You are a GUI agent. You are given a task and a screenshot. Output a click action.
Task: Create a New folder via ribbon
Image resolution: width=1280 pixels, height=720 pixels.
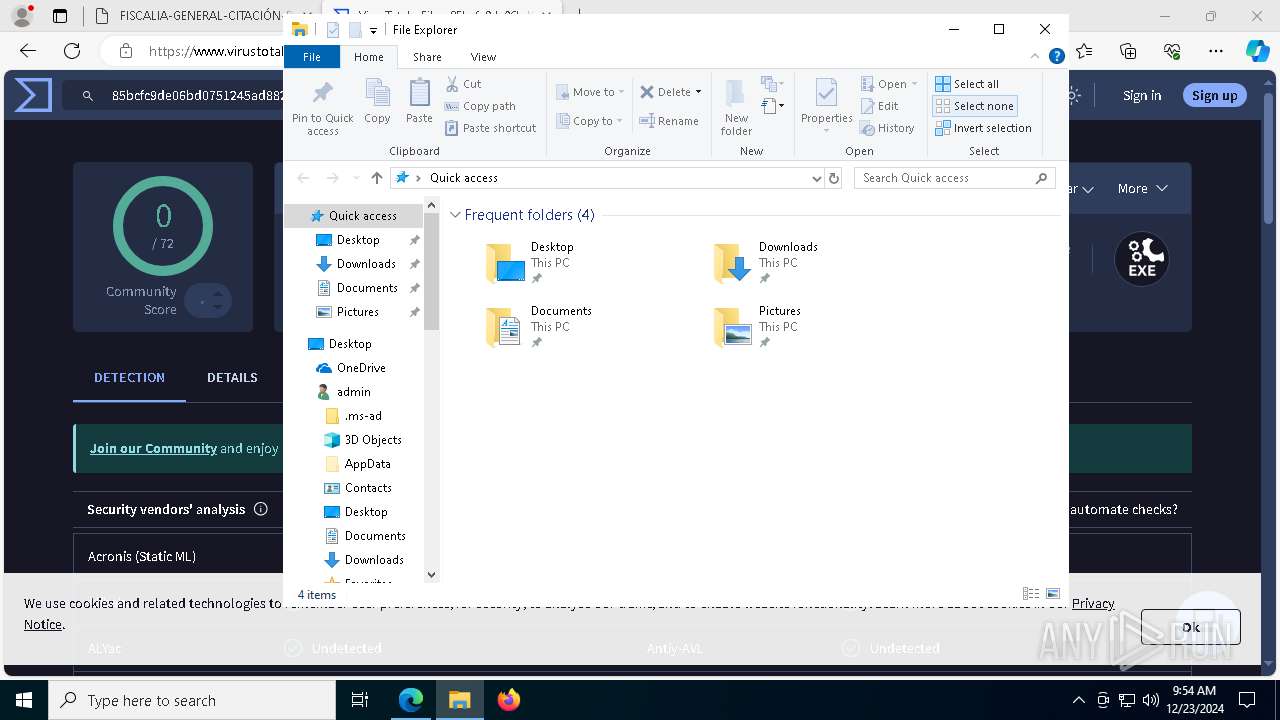[x=736, y=107]
